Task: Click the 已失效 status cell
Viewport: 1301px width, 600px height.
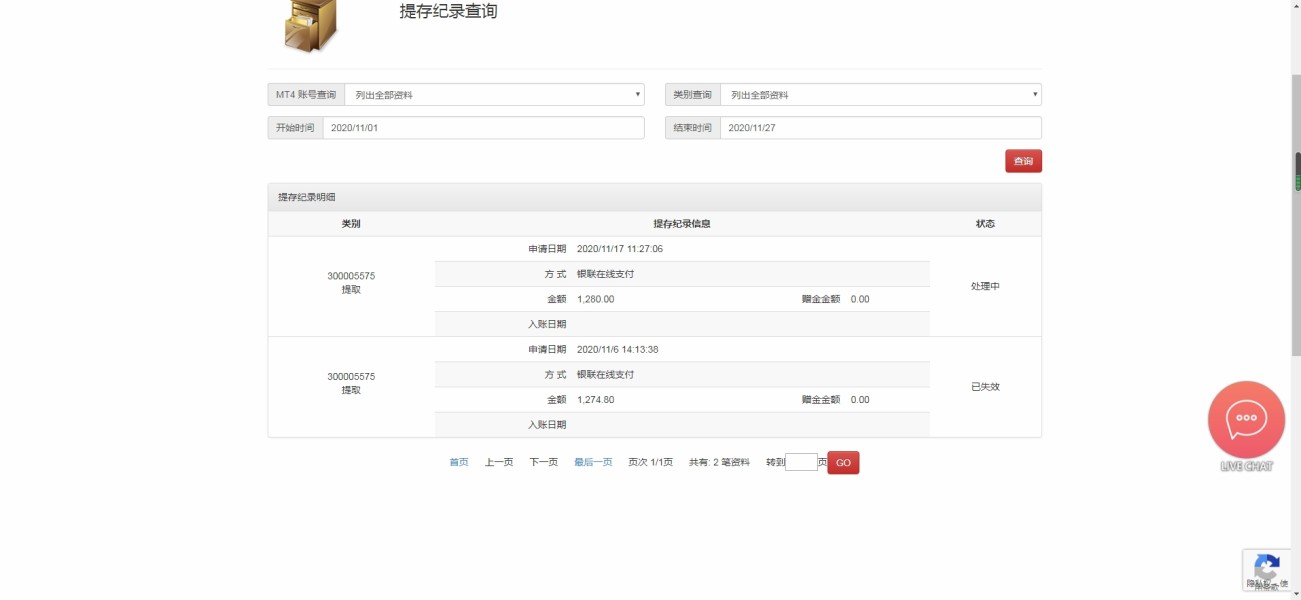Action: (985, 387)
